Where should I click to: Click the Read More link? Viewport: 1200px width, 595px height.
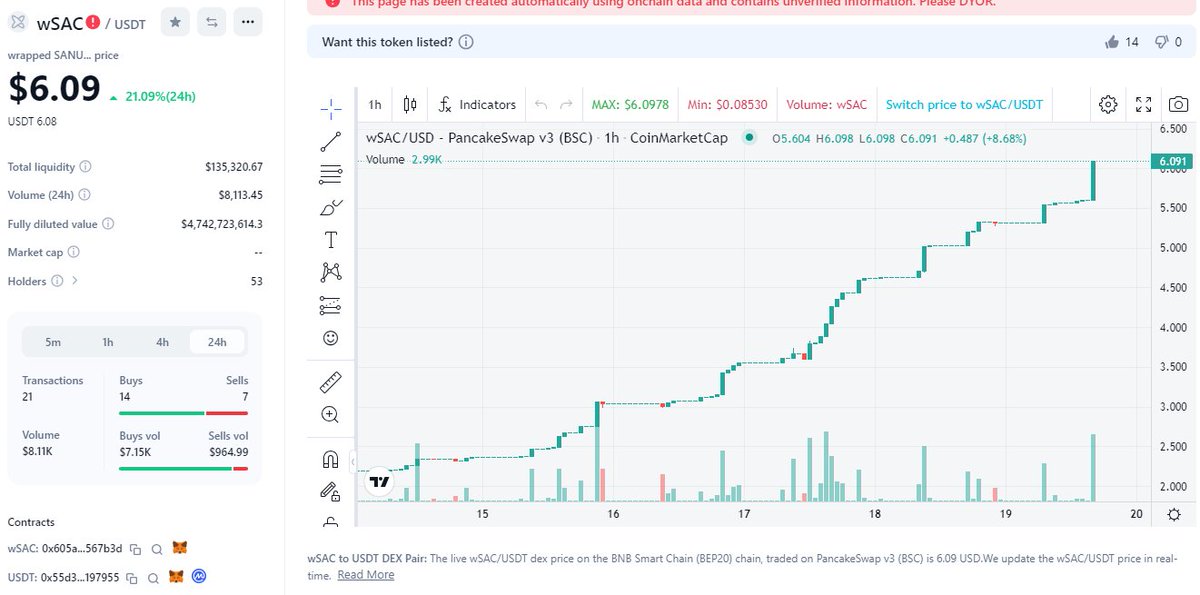366,575
